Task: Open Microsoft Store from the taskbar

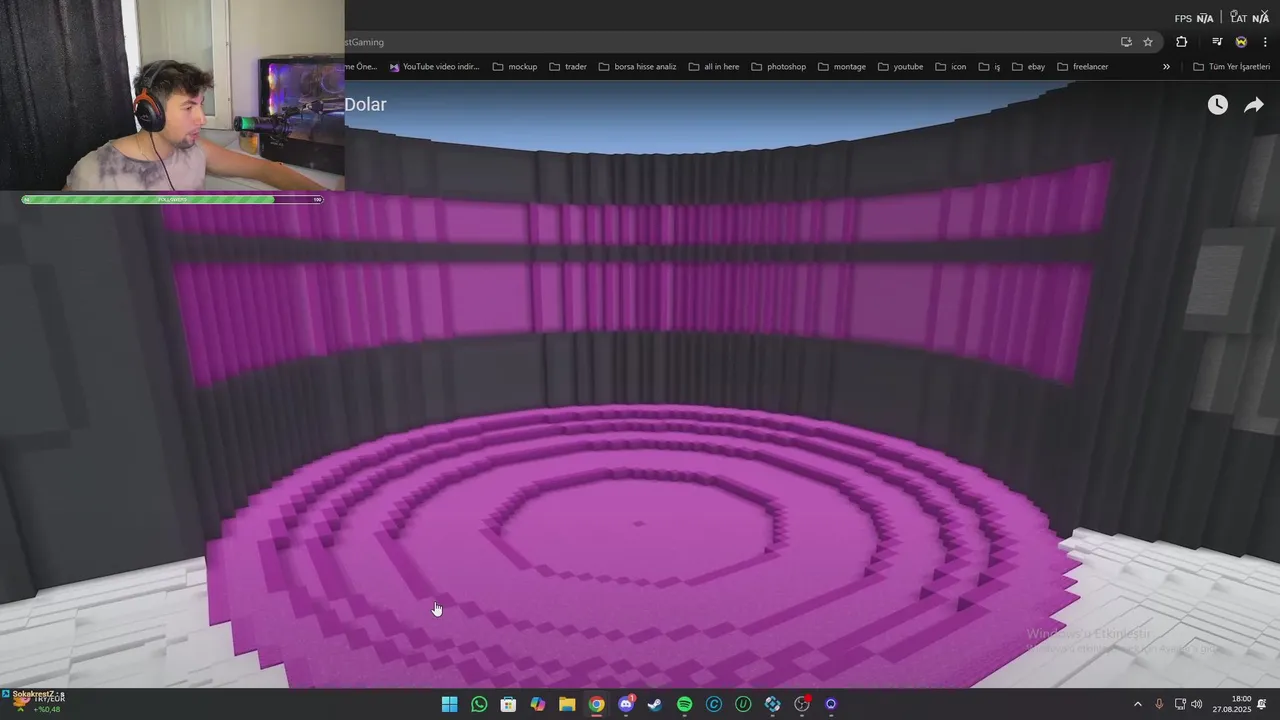Action: coord(508,704)
